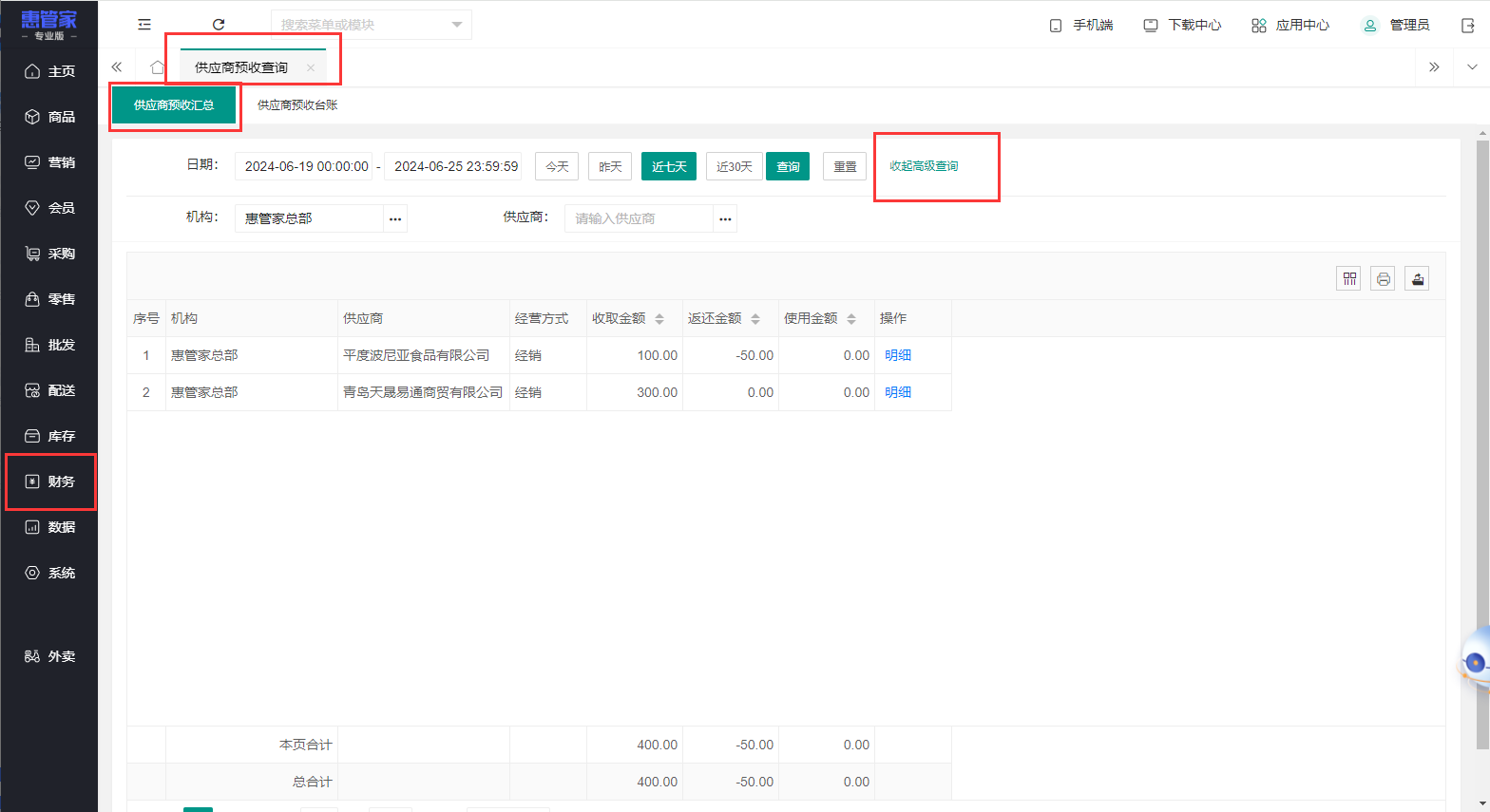Open 明细 for 平度波尼亚食品有限公司
Image resolution: width=1490 pixels, height=812 pixels.
pyautogui.click(x=898, y=355)
